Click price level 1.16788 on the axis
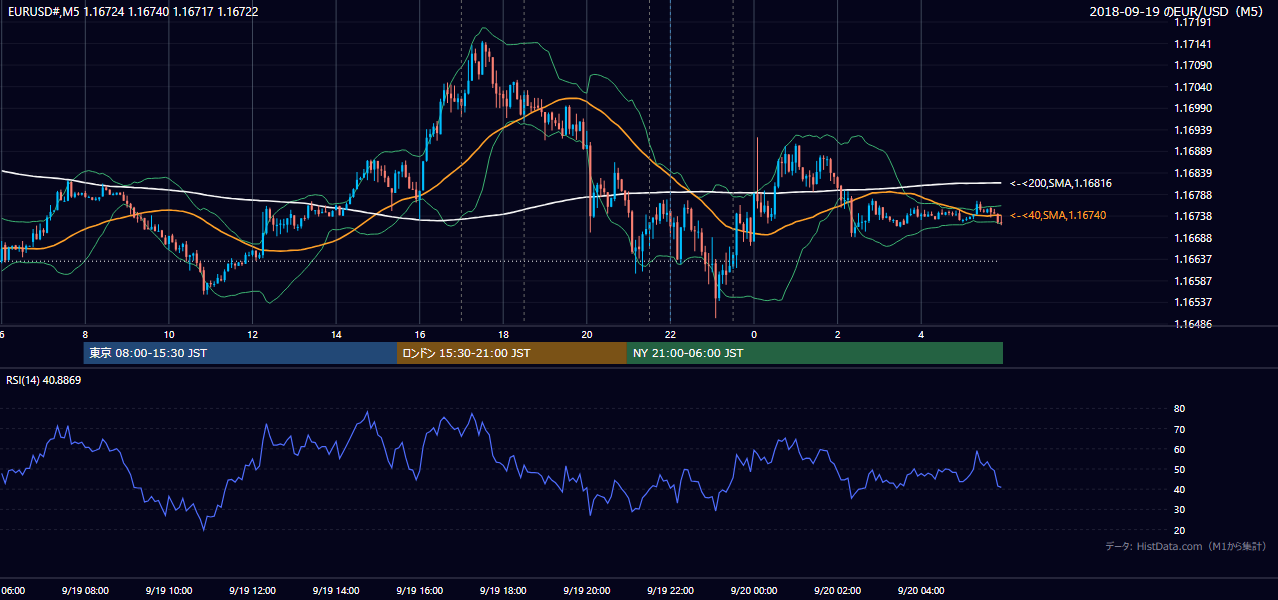The image size is (1278, 600). point(1194,195)
